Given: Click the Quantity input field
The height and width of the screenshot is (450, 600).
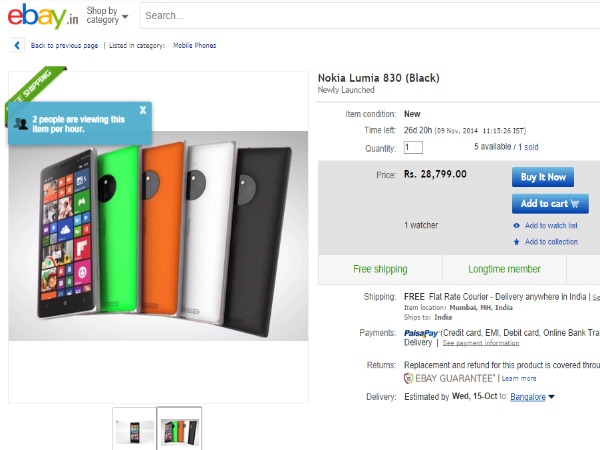Looking at the screenshot, I should [413, 148].
